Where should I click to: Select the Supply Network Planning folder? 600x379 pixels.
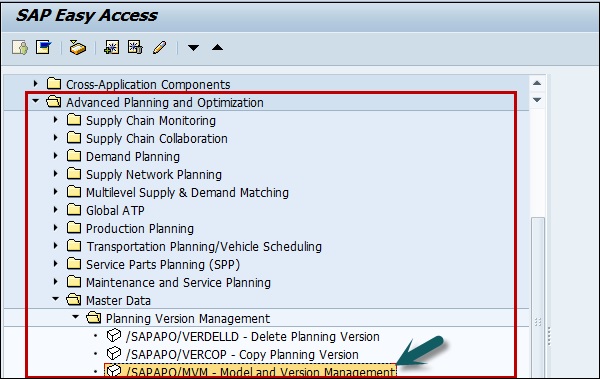[x=154, y=175]
